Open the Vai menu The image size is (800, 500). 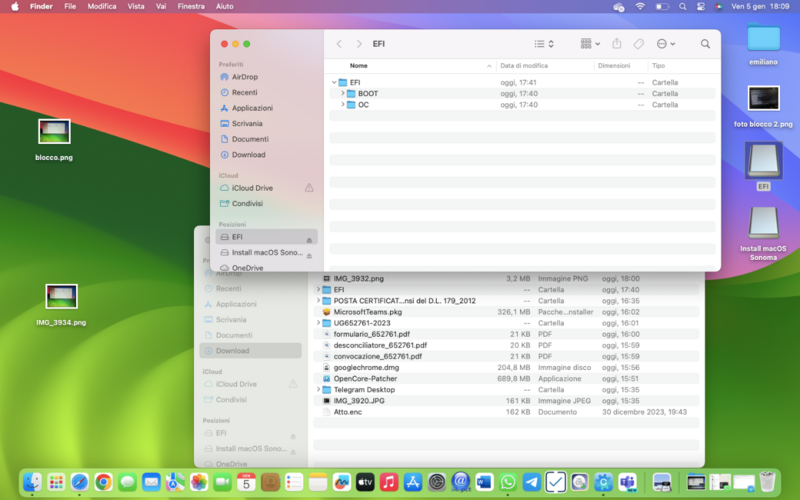[161, 7]
